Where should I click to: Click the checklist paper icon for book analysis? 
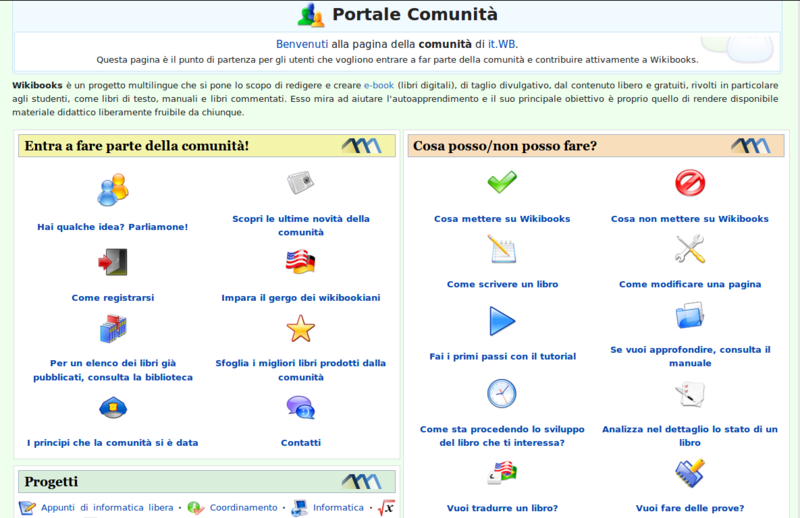point(690,394)
